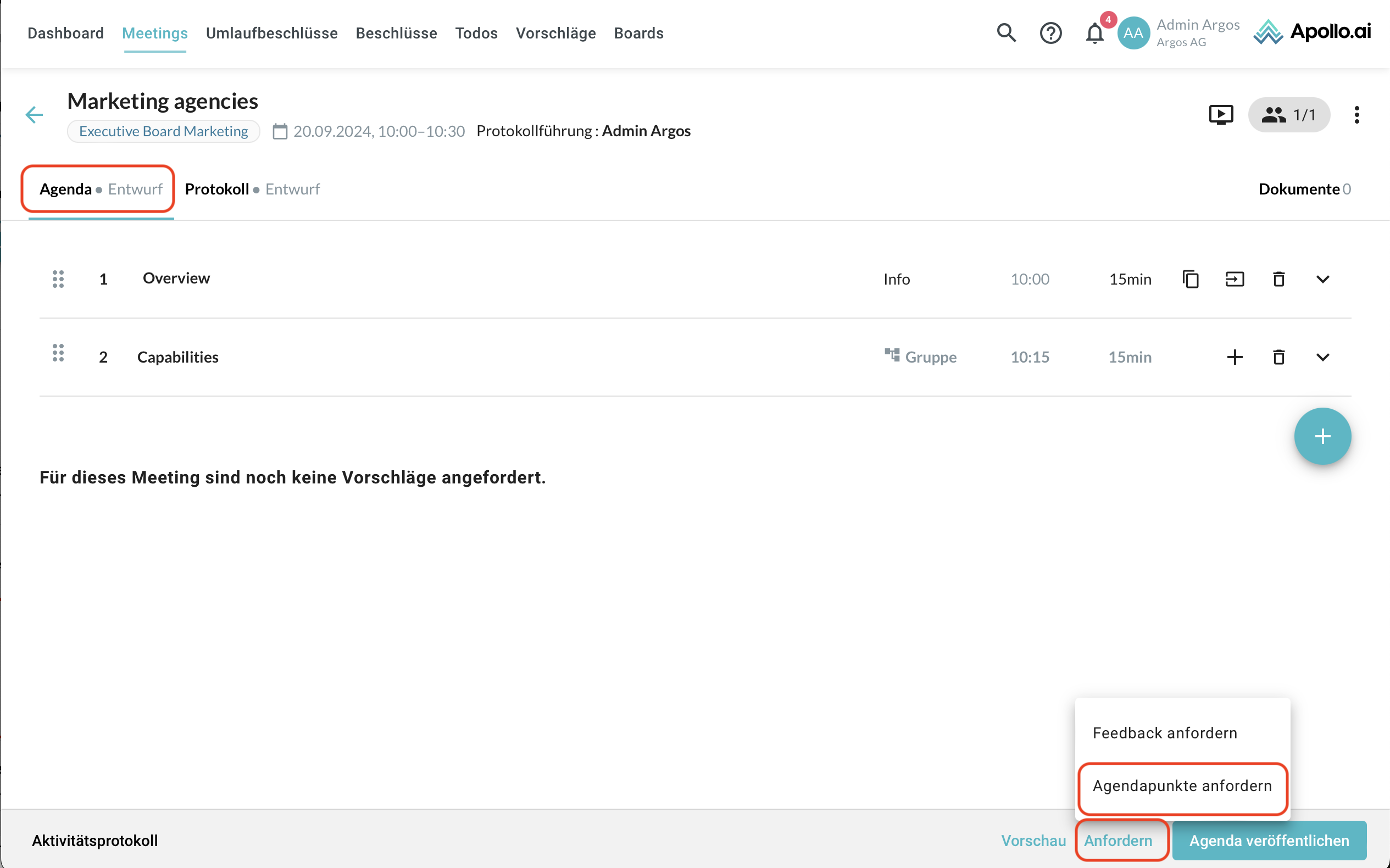
Task: Grab the drag handle of the Overview item
Action: click(x=58, y=279)
